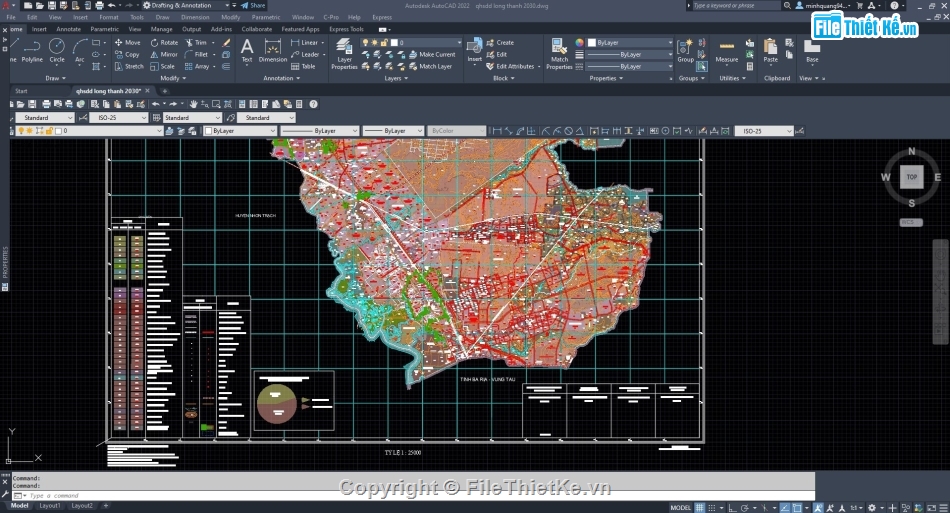The width and height of the screenshot is (950, 513).
Task: Click the Fillet tool
Action: [197, 55]
